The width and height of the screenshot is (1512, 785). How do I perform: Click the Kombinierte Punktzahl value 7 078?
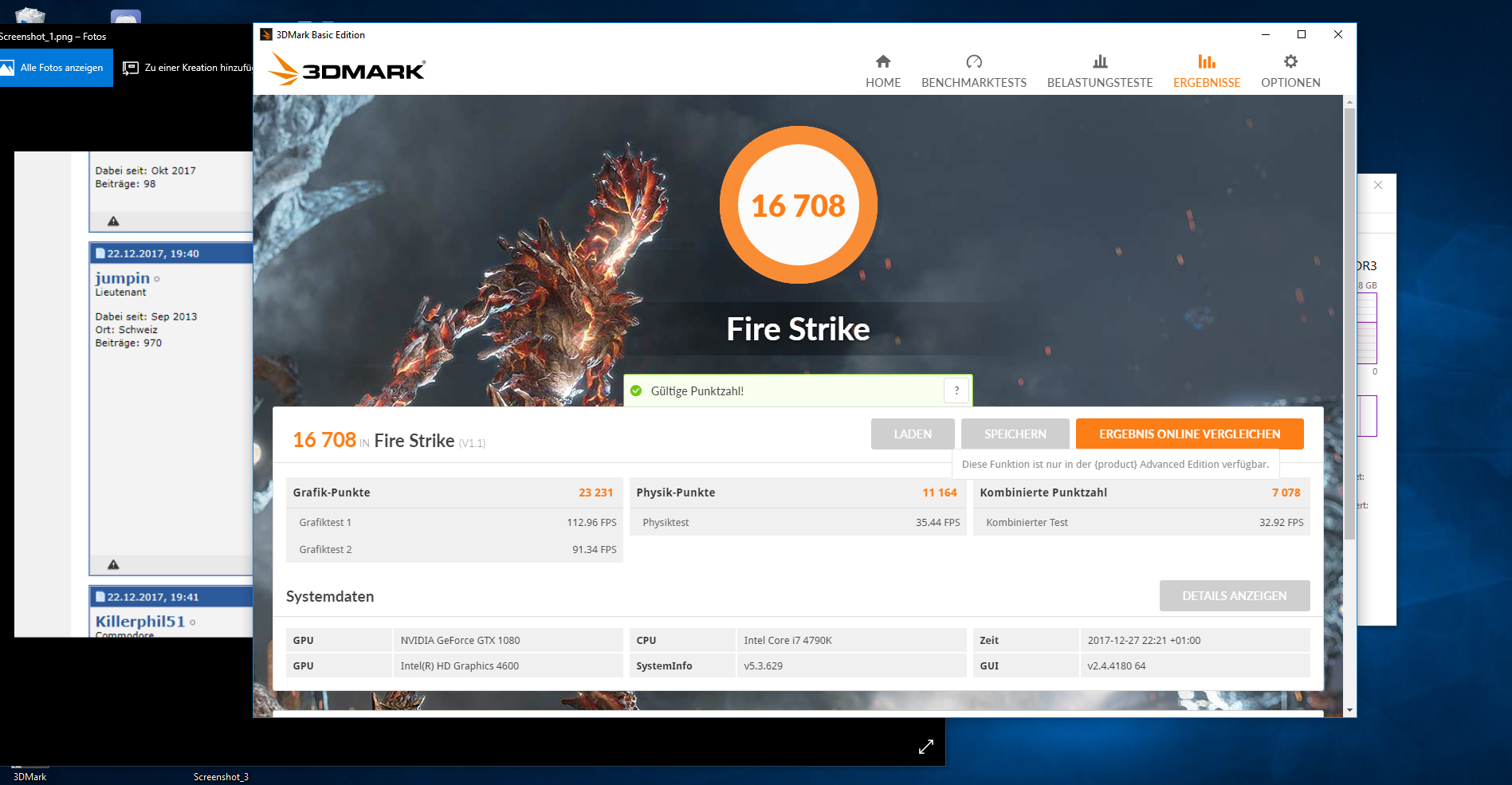point(1286,493)
